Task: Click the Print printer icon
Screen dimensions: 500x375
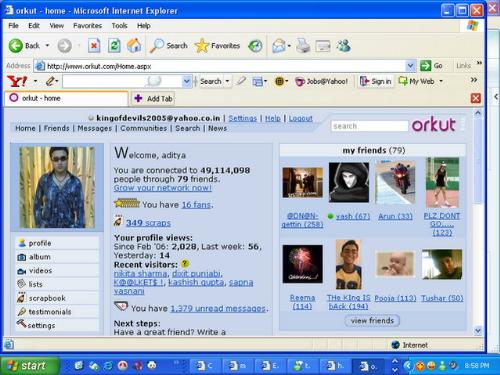Action: pyautogui.click(x=303, y=46)
